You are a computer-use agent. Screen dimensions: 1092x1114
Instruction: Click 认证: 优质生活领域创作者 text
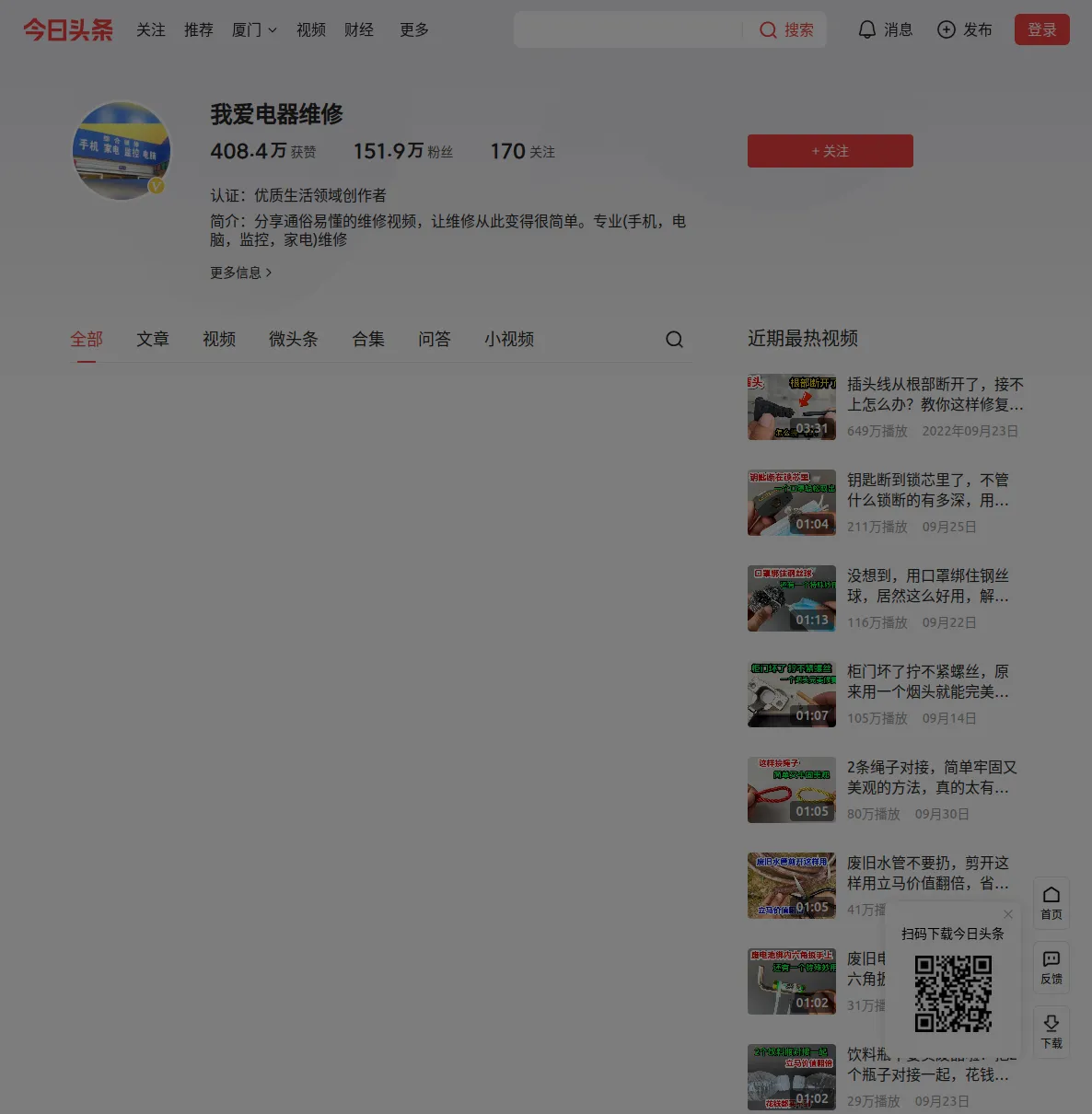click(298, 195)
